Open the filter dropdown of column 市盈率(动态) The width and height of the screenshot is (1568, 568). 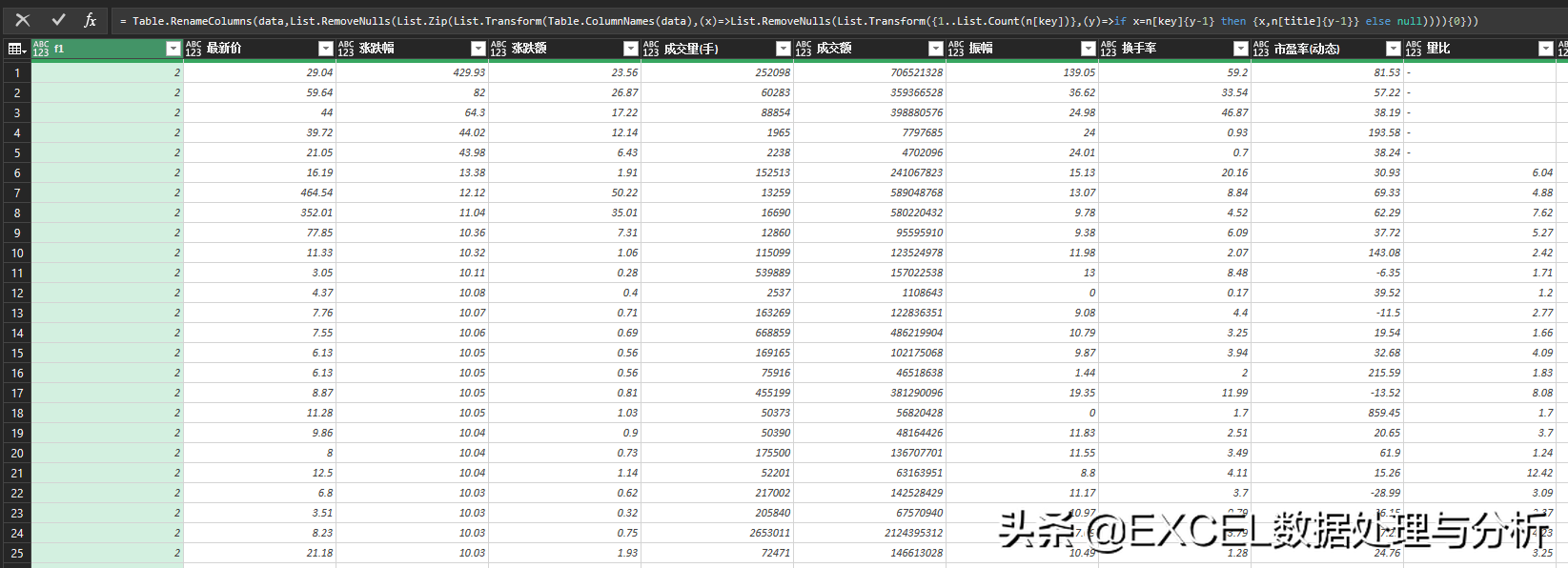click(1393, 49)
